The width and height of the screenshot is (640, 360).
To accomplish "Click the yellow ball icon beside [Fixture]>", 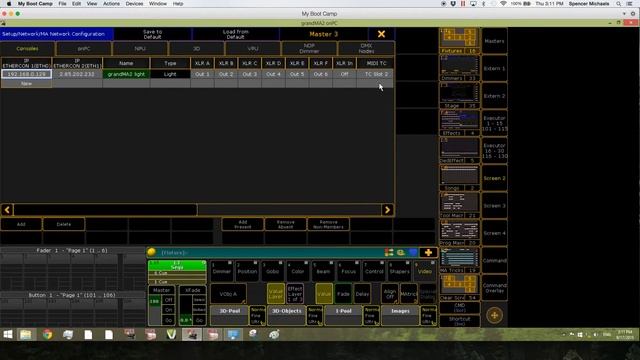I will click(x=151, y=252).
